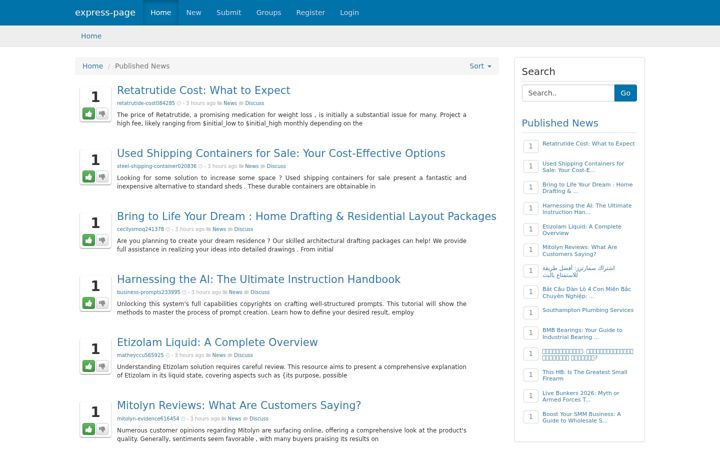Open author retatrutide-cost084285 profile
The height and width of the screenshot is (450, 720).
(146, 103)
